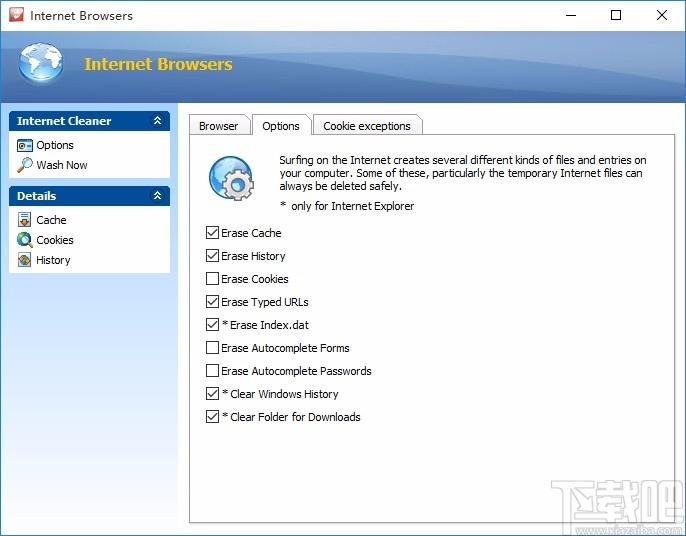Uncheck the Erase Cache checkbox
Viewport: 686px width, 536px height.
(x=212, y=232)
